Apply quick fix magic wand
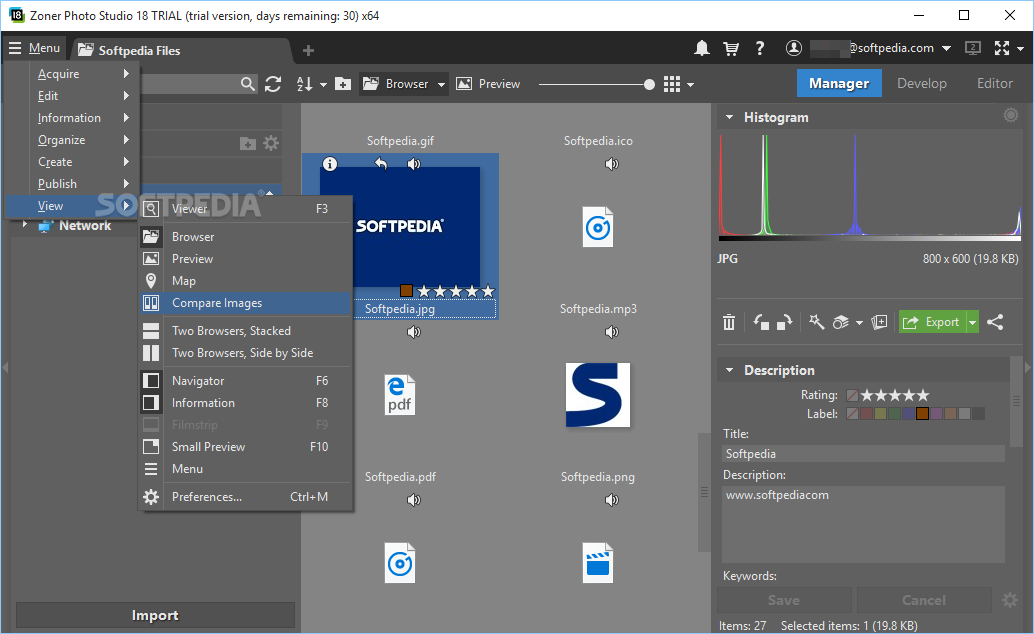 [816, 322]
